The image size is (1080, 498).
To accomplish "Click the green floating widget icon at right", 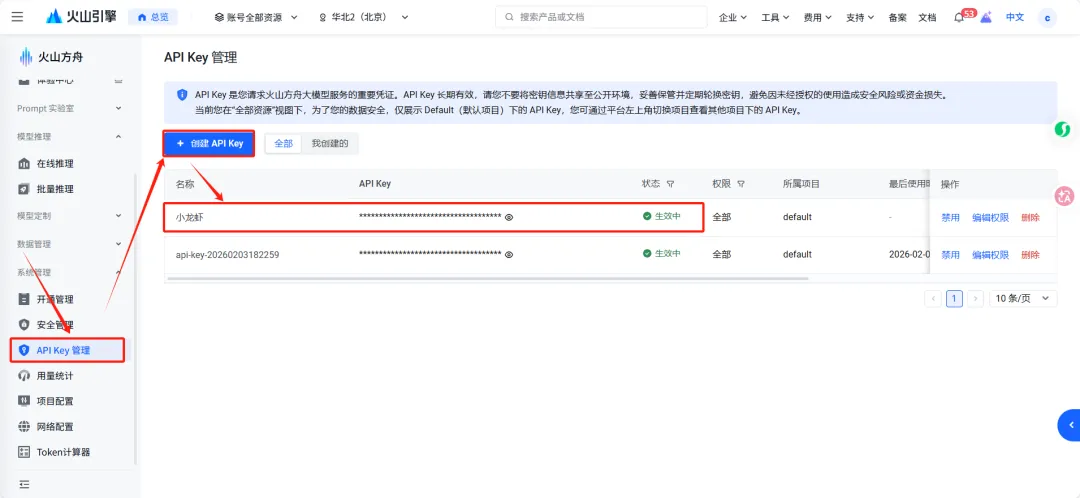I will (x=1063, y=129).
